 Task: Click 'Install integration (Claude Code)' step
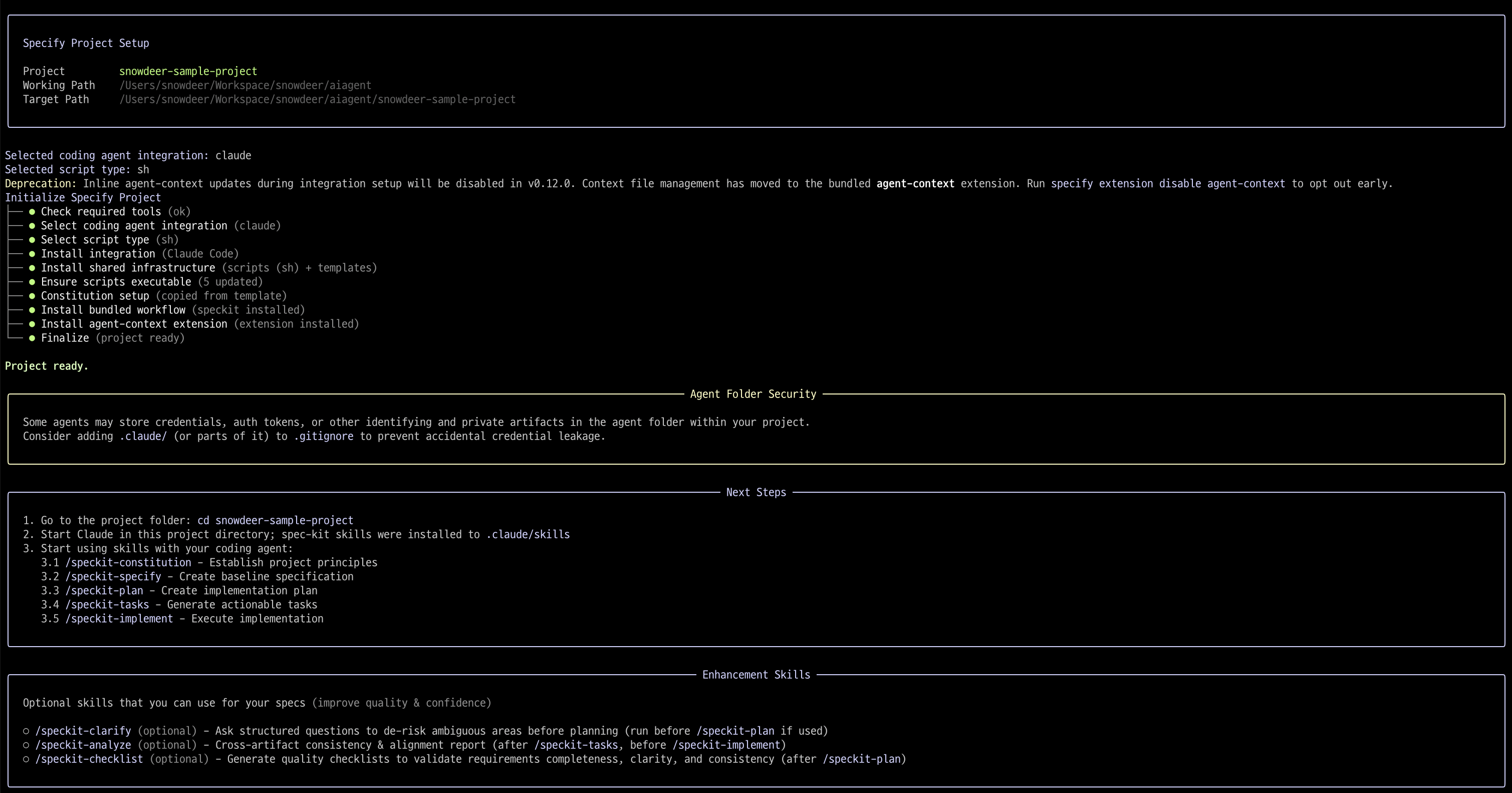point(140,254)
